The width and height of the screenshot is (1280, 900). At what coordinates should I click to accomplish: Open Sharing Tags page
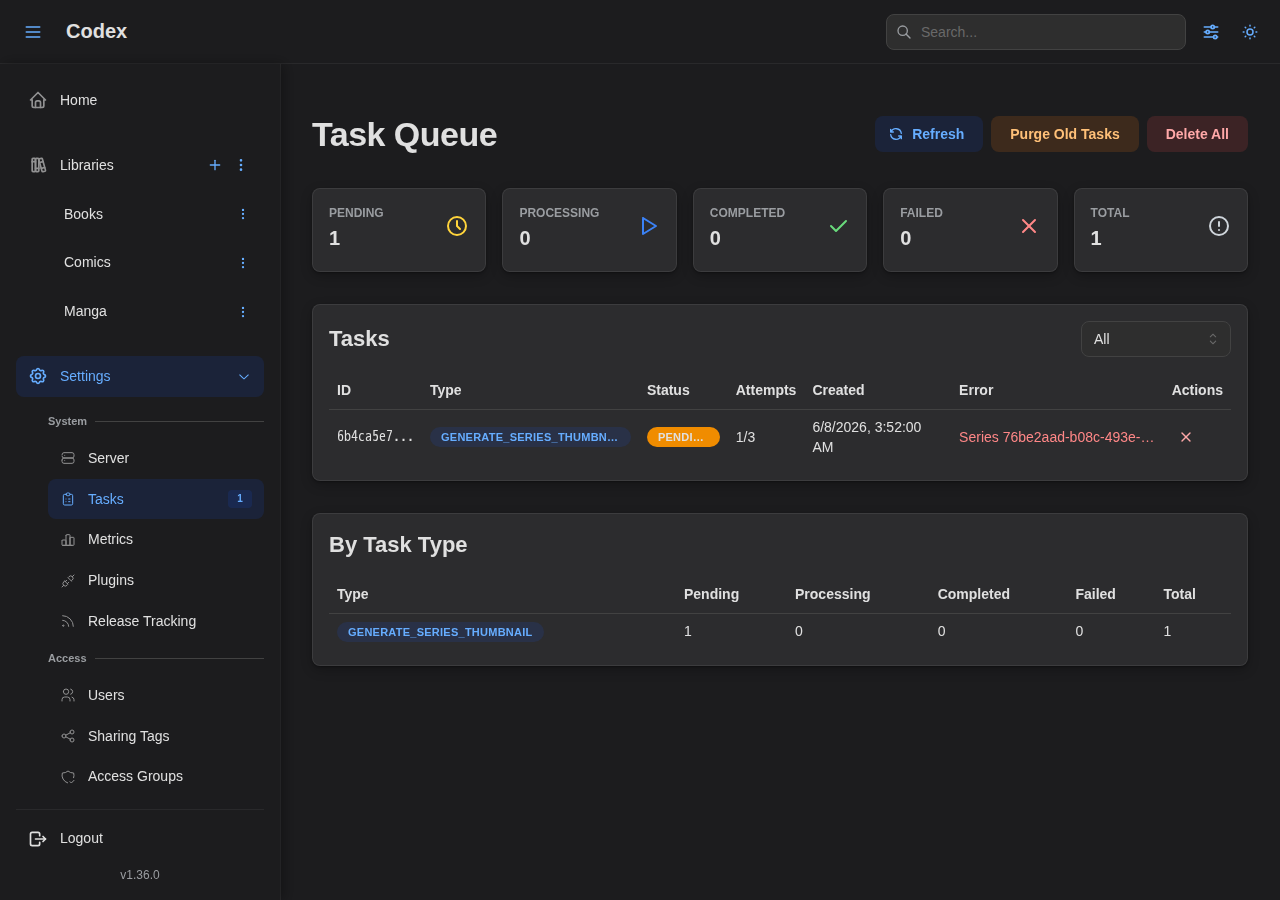pyautogui.click(x=156, y=736)
